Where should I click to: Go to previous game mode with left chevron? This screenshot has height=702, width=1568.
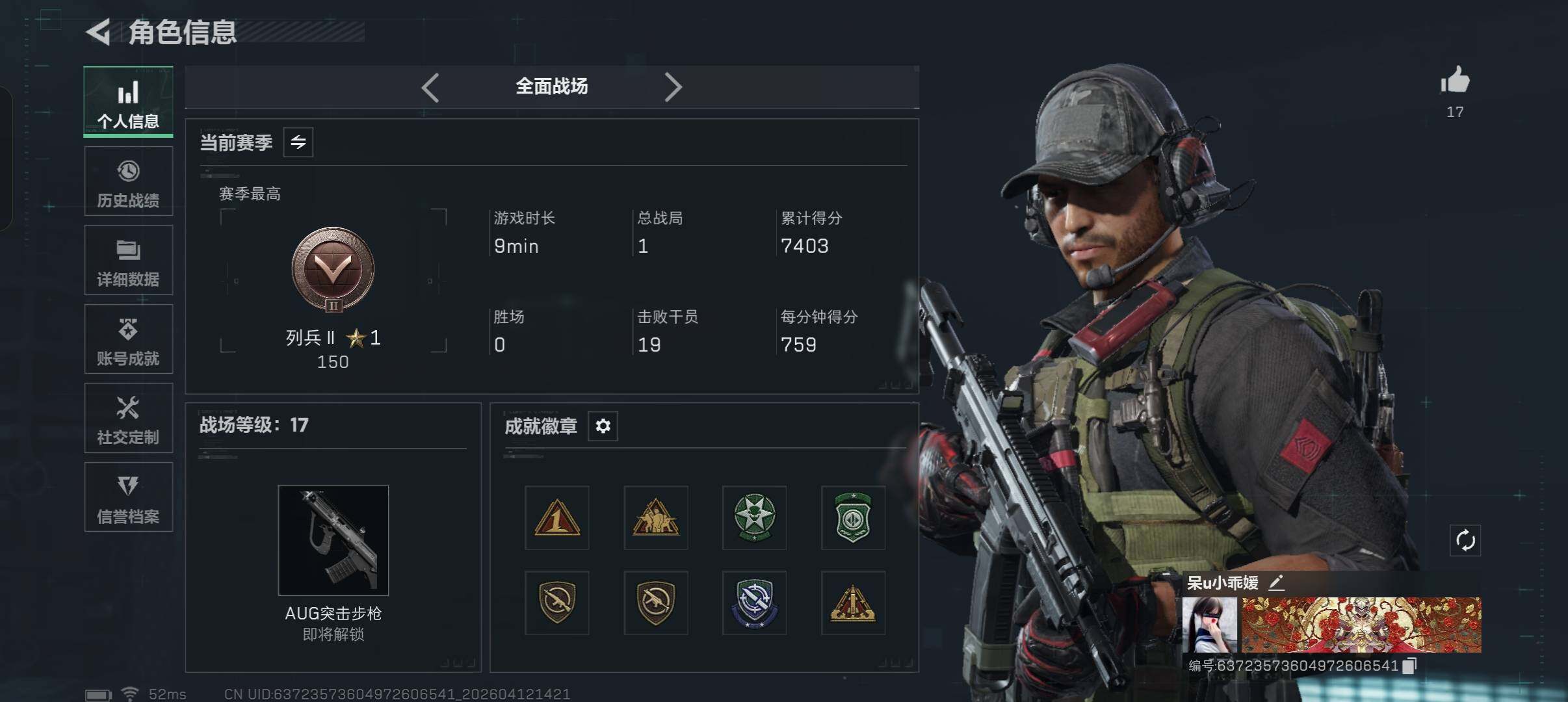tap(430, 87)
